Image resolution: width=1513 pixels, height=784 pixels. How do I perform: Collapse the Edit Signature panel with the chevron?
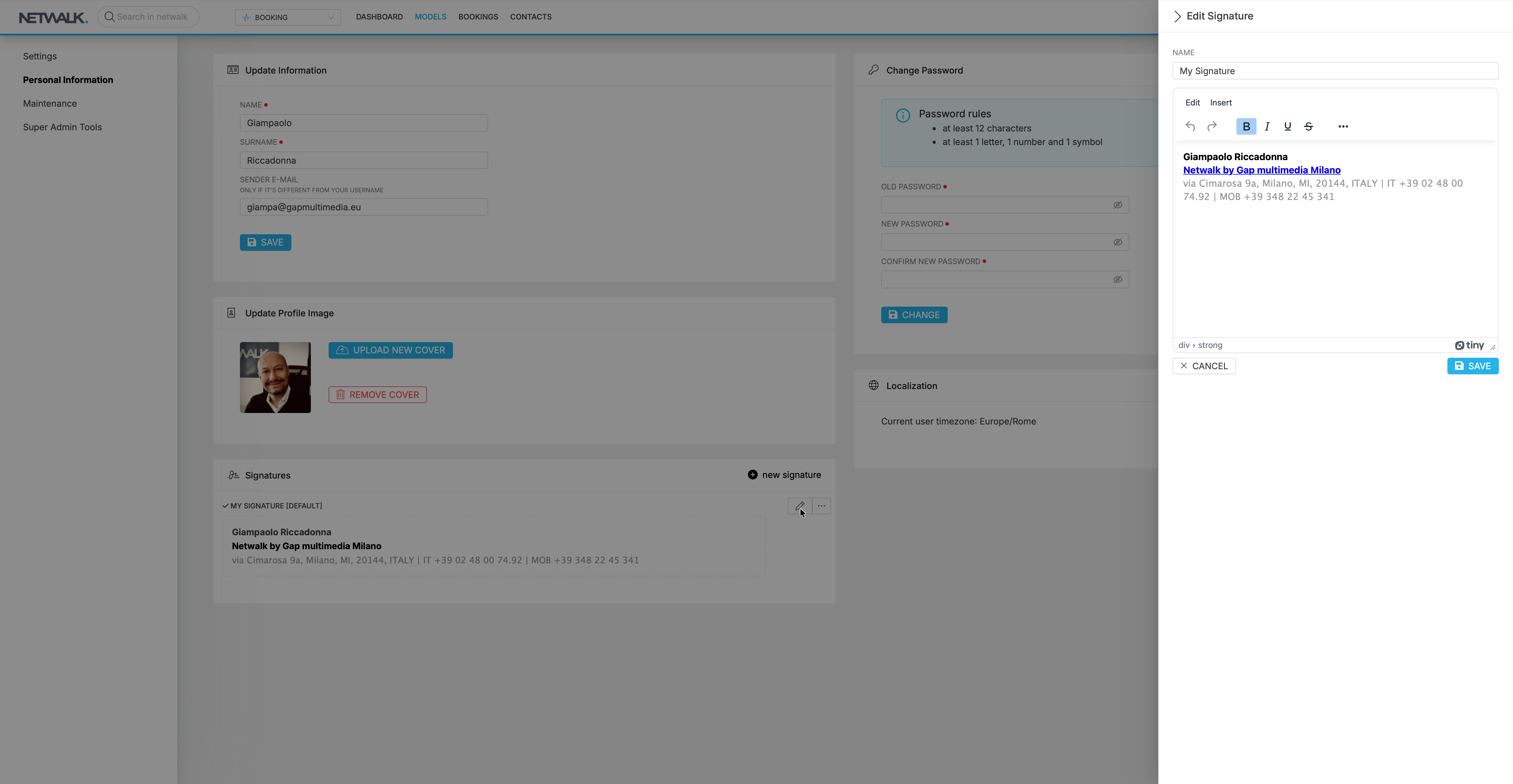point(1177,17)
